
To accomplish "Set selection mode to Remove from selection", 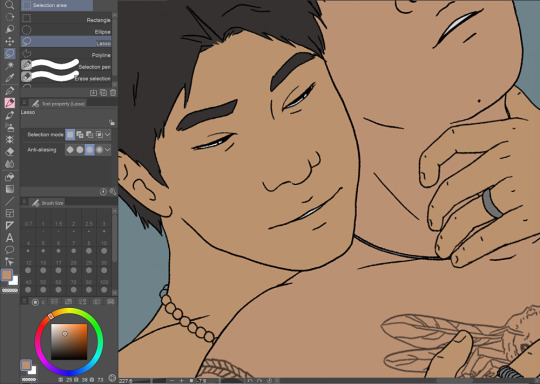I will coord(90,135).
